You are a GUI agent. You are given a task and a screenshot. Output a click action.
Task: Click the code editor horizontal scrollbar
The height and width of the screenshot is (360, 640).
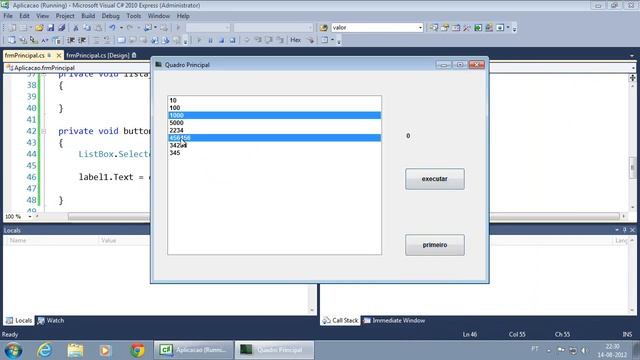tap(345, 216)
